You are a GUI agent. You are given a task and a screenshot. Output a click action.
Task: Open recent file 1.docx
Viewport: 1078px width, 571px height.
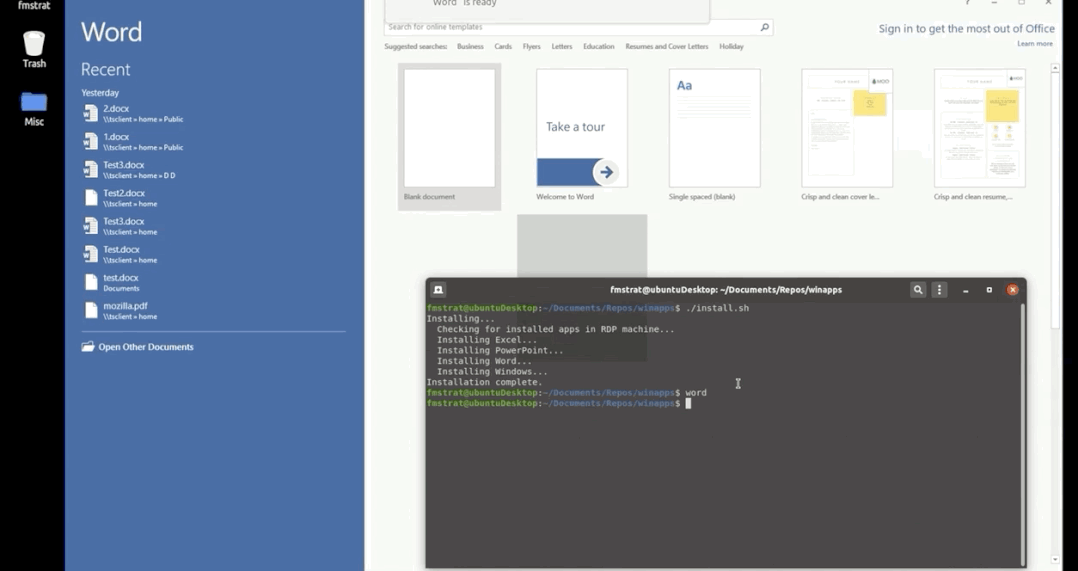coord(213,142)
